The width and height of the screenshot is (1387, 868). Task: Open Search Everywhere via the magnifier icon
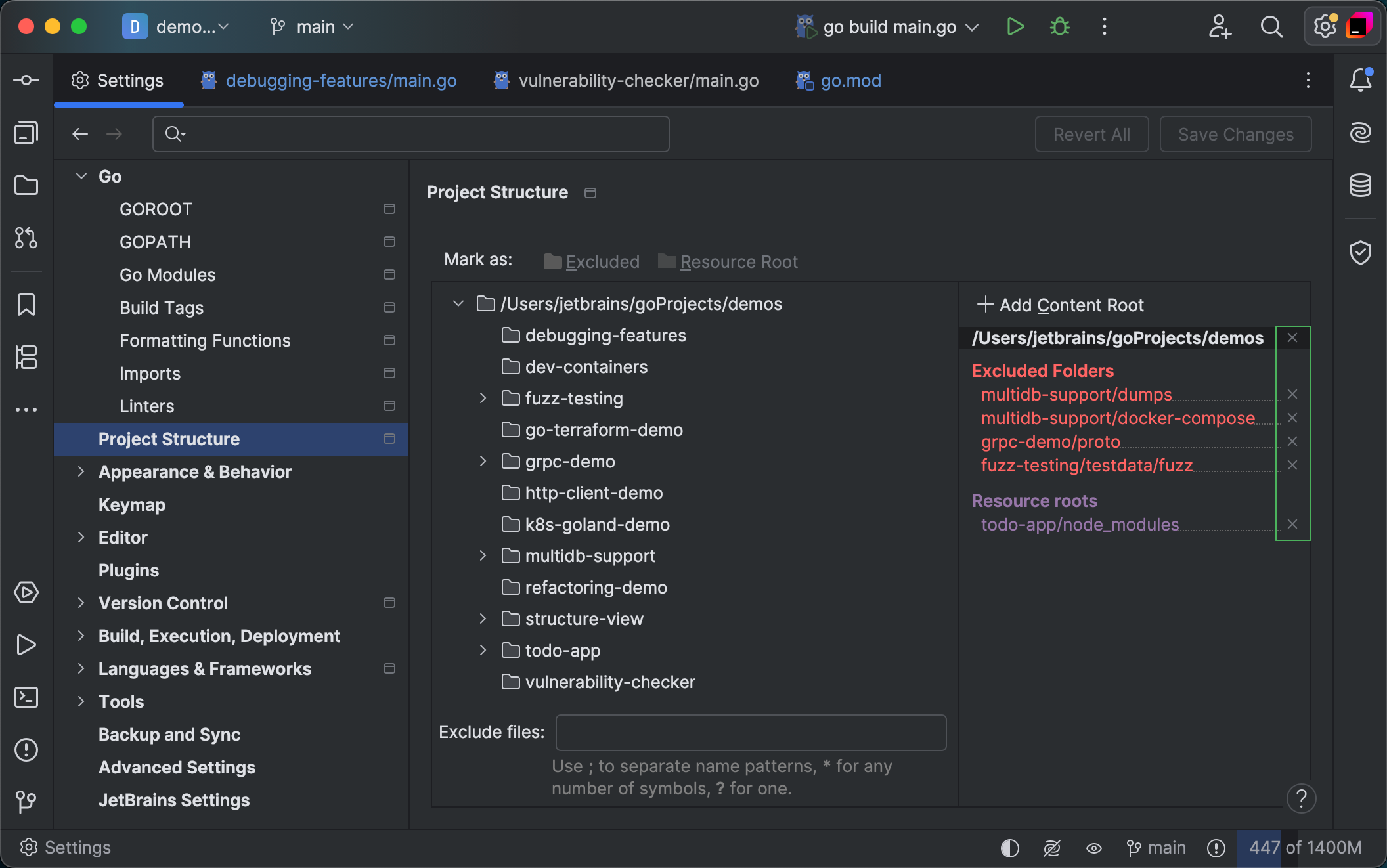1271,27
